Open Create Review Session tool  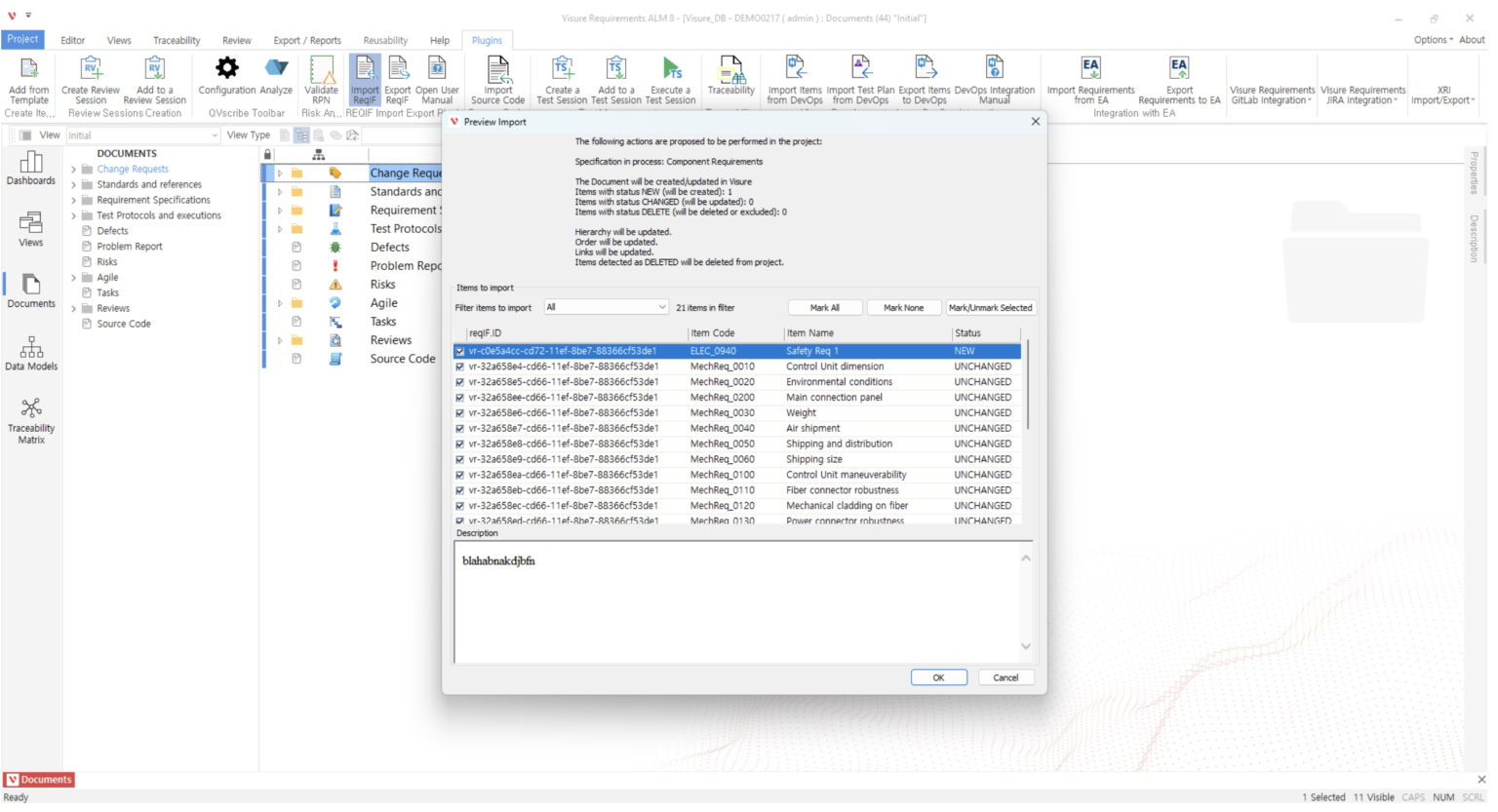click(91, 81)
